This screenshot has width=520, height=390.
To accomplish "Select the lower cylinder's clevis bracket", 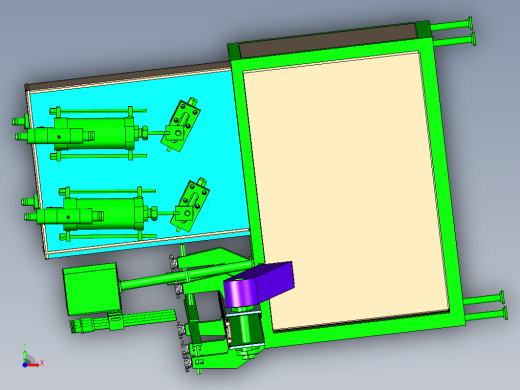I will click(190, 205).
